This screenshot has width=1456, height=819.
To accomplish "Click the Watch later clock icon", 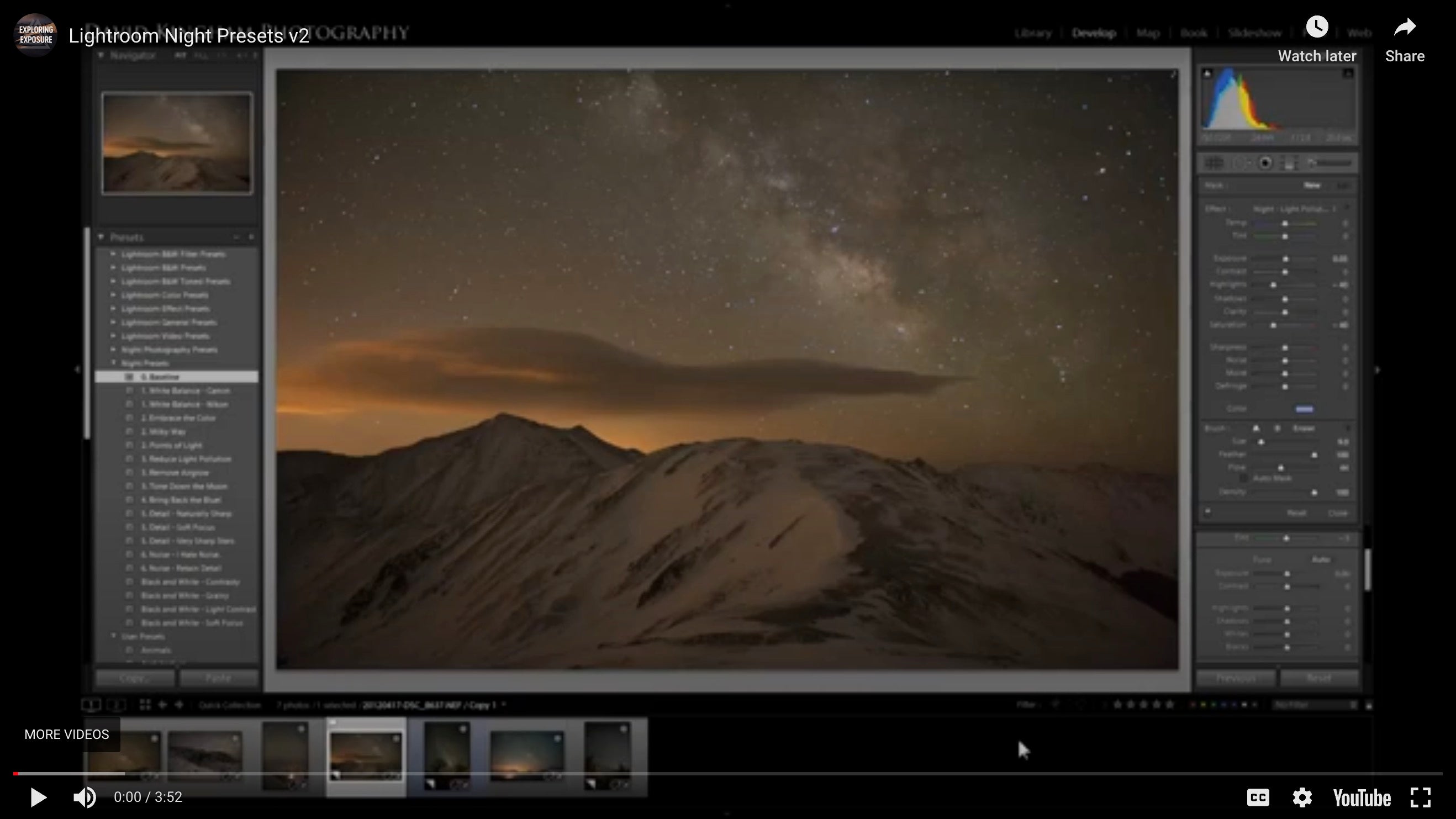I will tap(1317, 27).
